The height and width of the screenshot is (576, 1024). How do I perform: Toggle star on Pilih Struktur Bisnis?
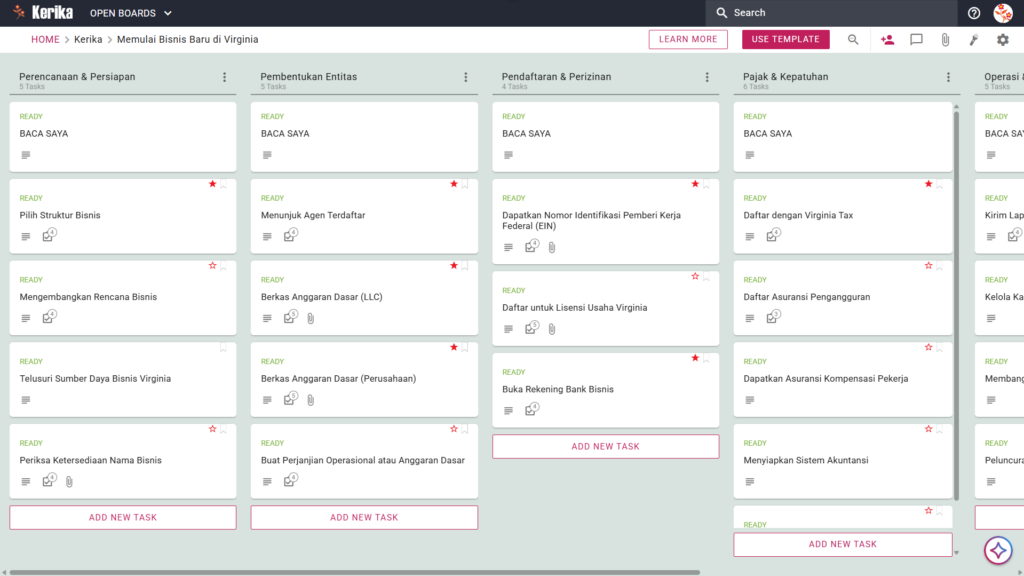tap(212, 184)
